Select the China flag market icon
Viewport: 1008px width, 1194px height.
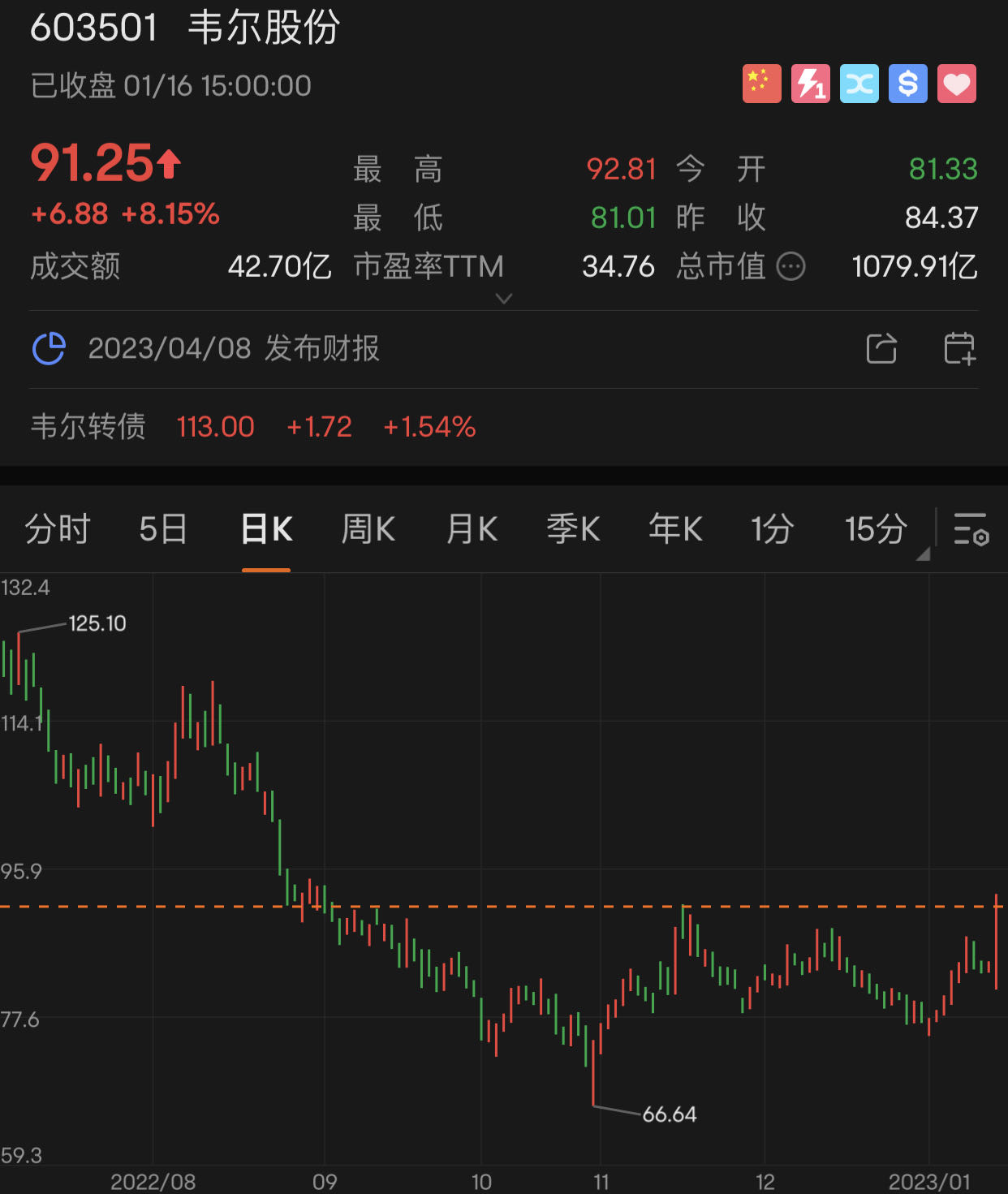coord(762,83)
